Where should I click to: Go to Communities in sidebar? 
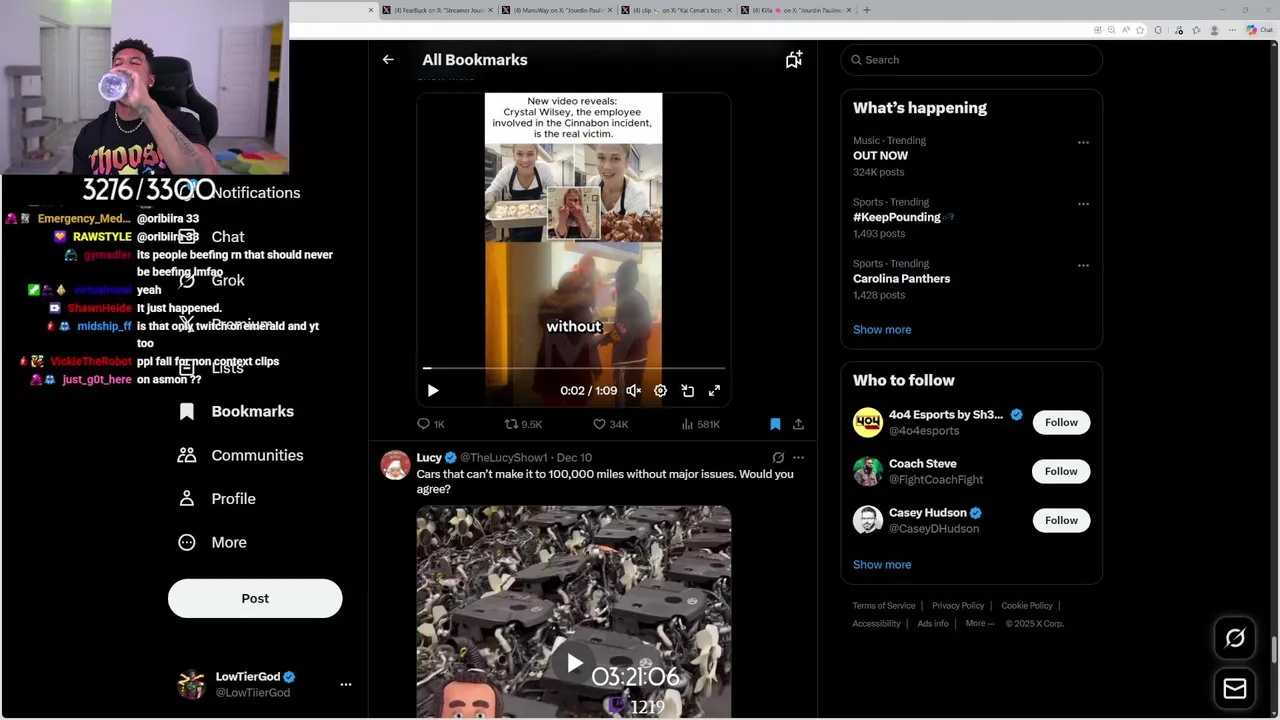point(240,455)
